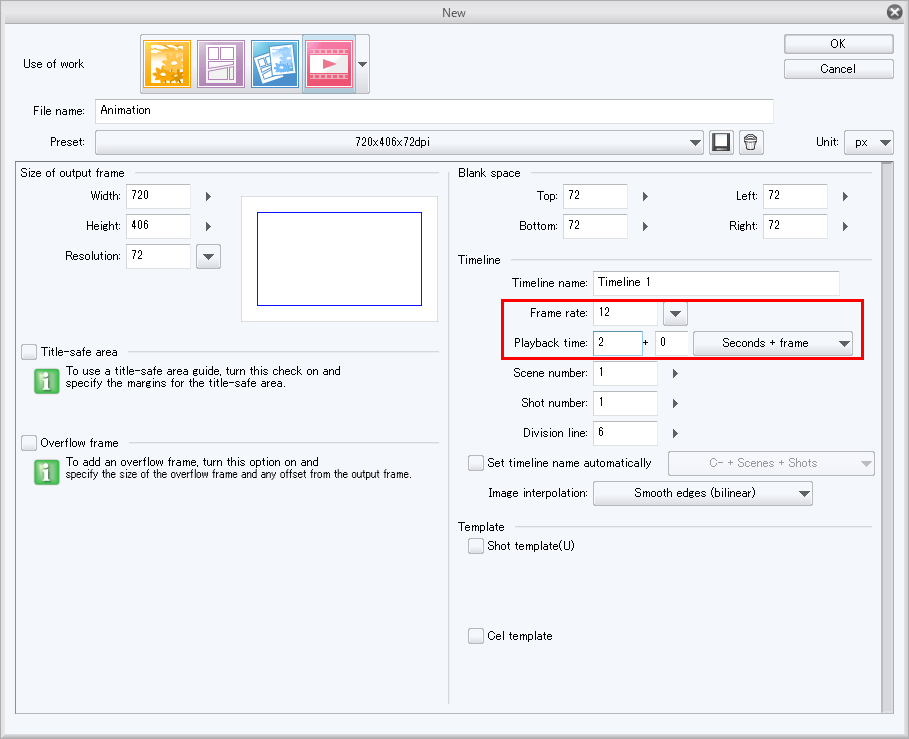Enable the Cel template checkbox
Screen dimensions: 909x739
[475, 636]
